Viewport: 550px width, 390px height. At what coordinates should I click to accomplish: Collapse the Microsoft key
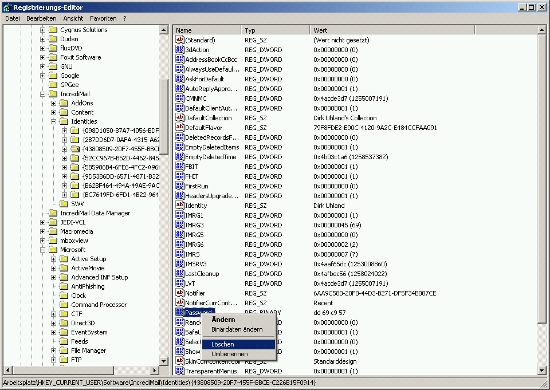point(42,250)
